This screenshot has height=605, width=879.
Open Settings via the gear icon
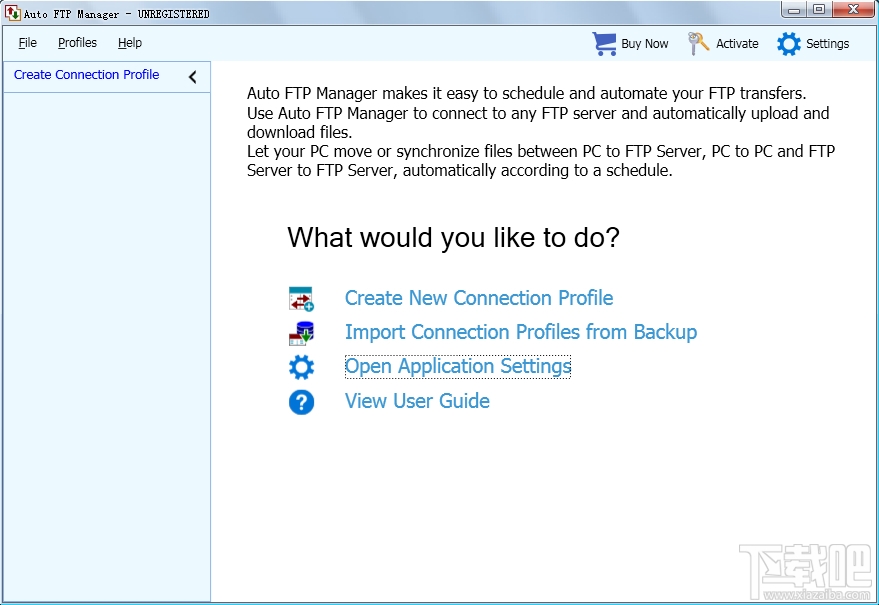click(787, 43)
